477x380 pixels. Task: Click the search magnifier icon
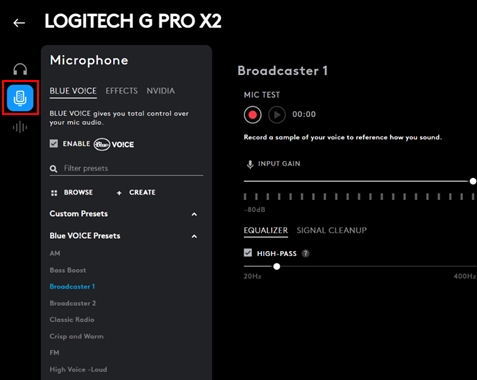(53, 169)
